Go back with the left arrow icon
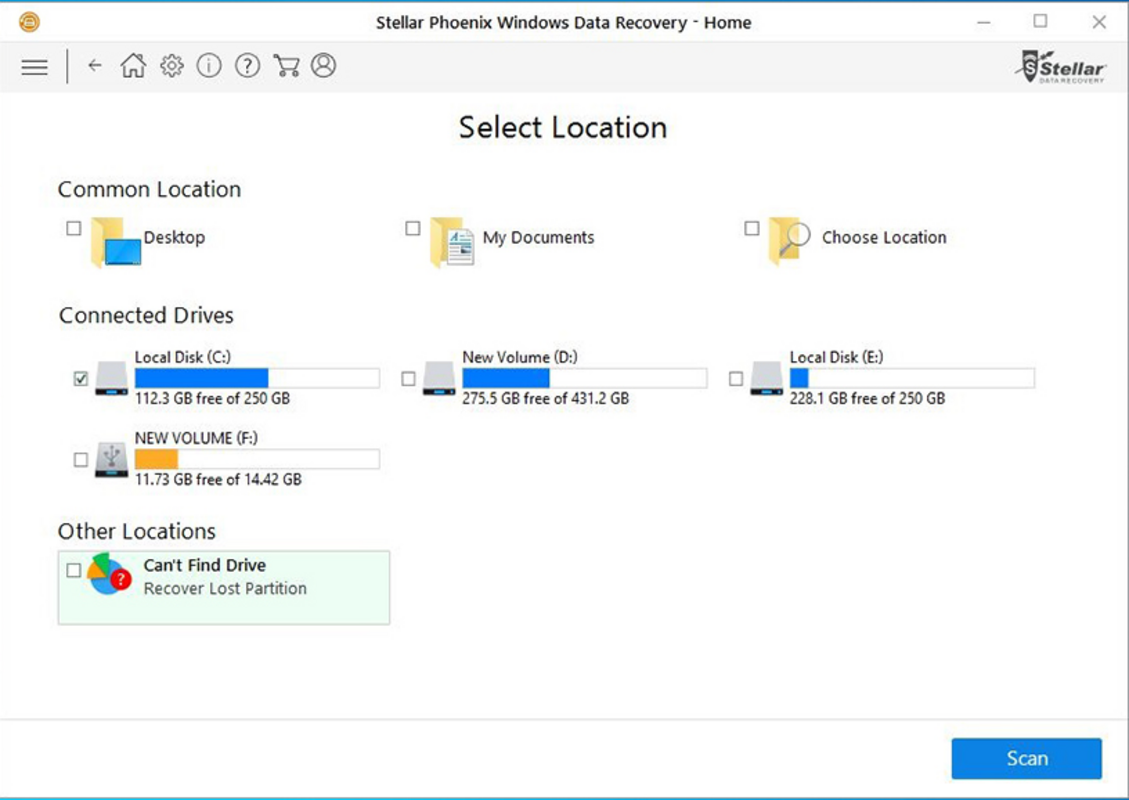Viewport: 1129px width, 800px height. 95,66
